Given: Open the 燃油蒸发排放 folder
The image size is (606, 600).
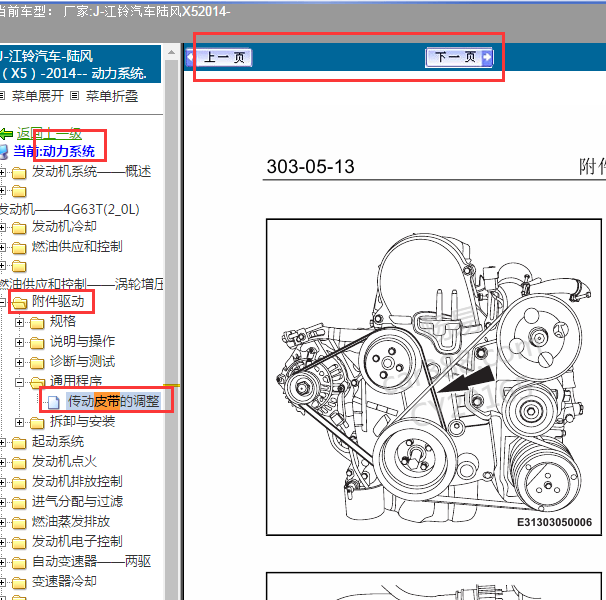Looking at the screenshot, I should (71, 522).
